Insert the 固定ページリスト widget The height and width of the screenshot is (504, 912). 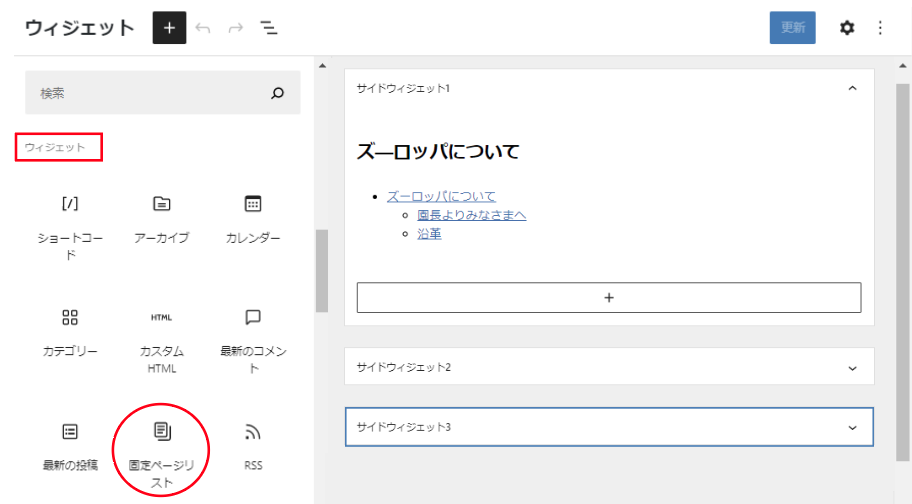[162, 455]
